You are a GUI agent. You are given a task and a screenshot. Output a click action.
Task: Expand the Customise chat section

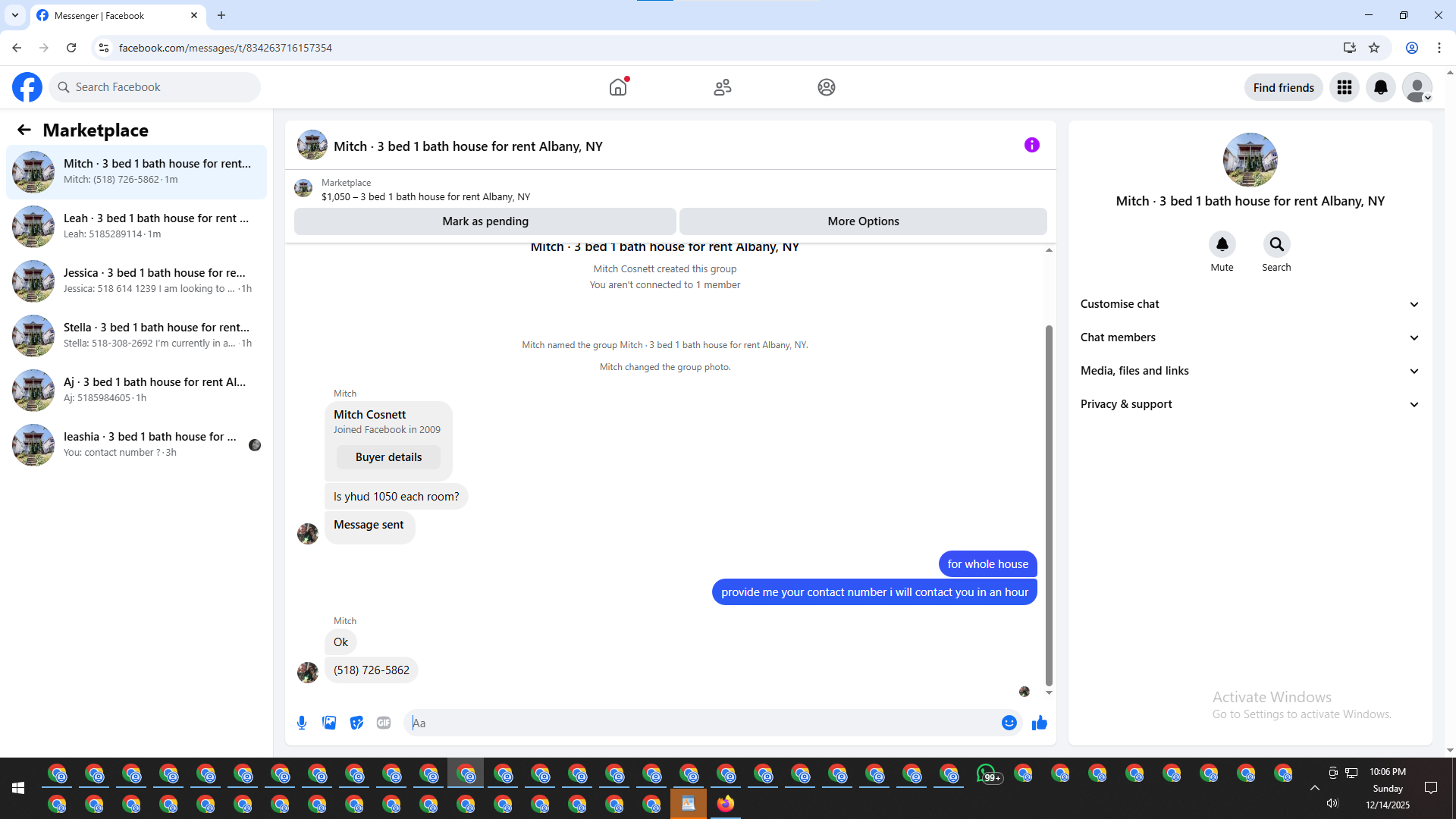click(1249, 304)
